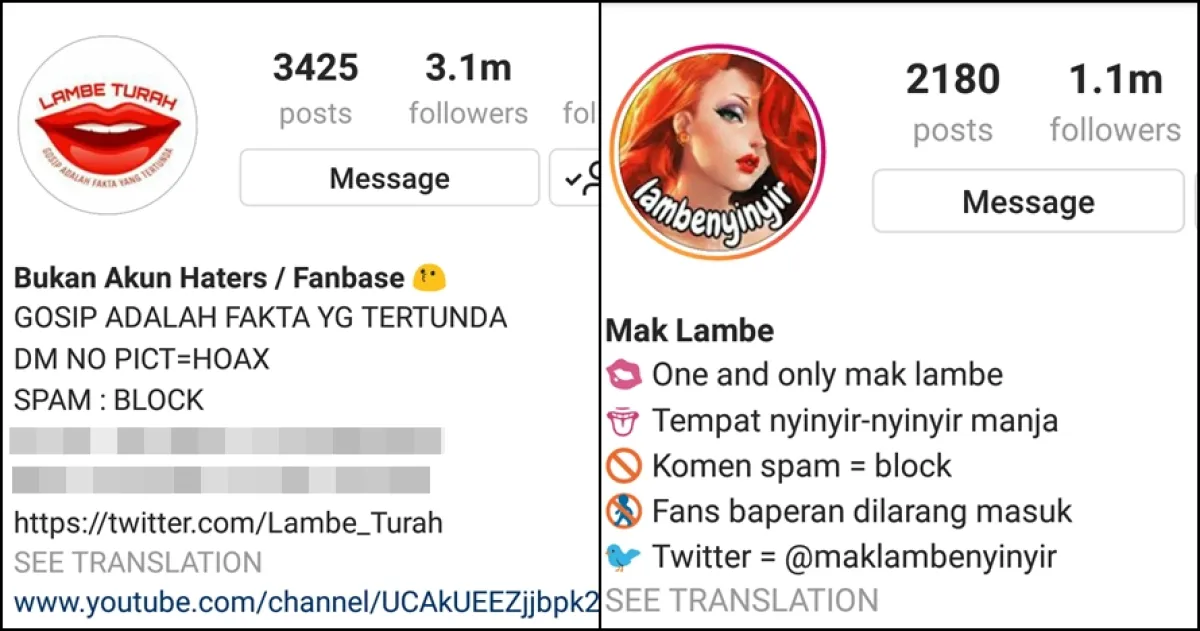Open the twitter.com/Lambe_Turah link

pos(228,522)
